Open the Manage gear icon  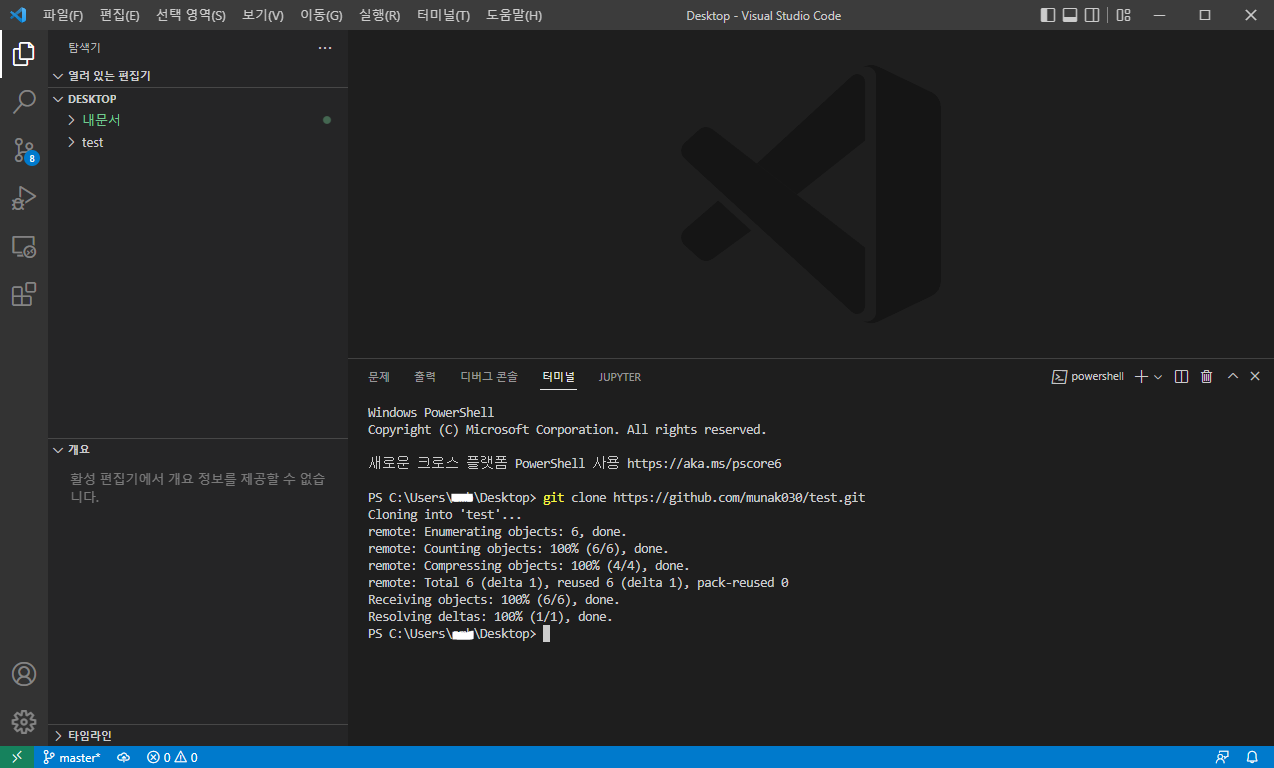24,722
